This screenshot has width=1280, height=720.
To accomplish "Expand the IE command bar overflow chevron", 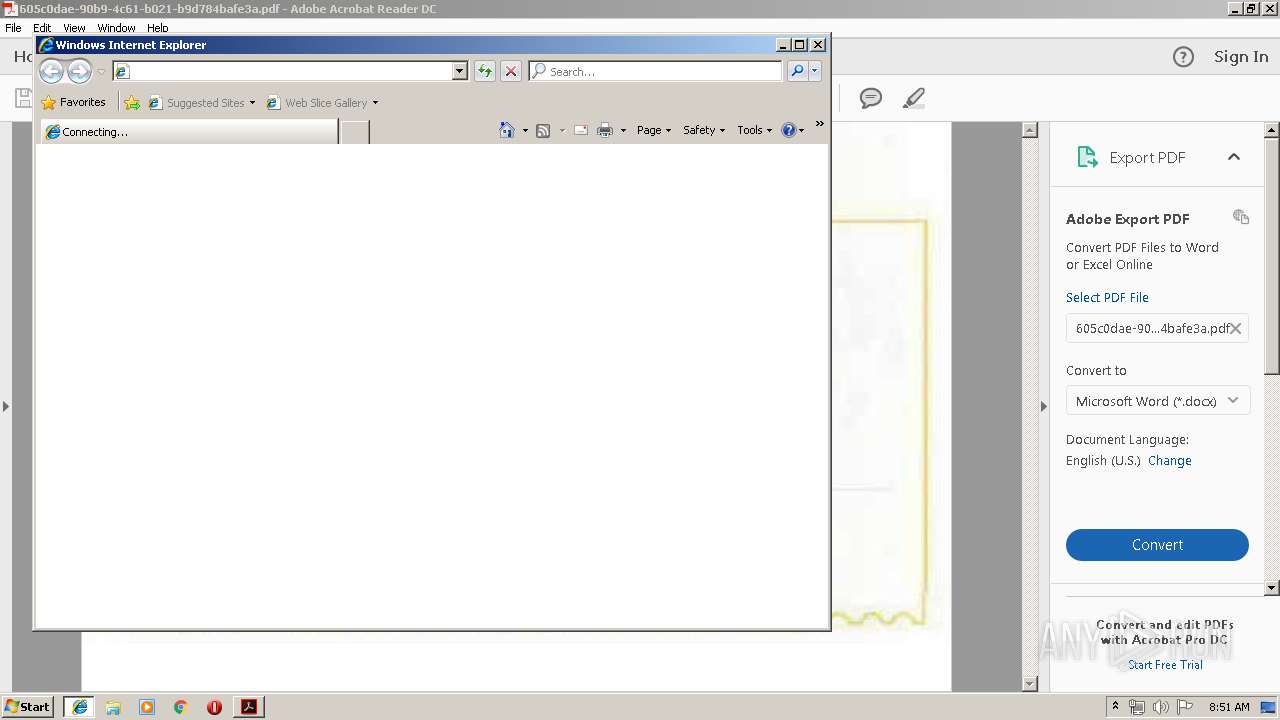I will (x=819, y=124).
